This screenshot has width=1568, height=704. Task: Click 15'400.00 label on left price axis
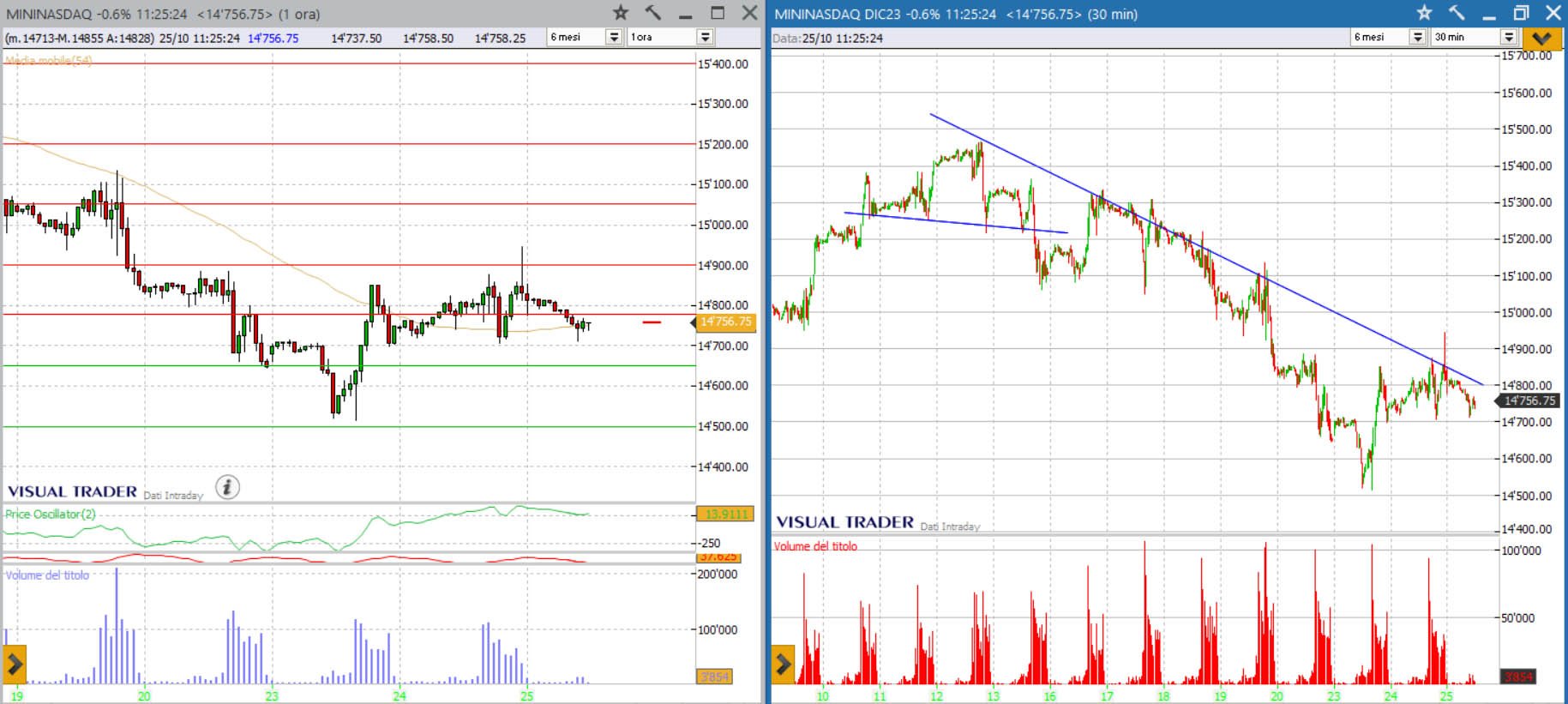(723, 63)
